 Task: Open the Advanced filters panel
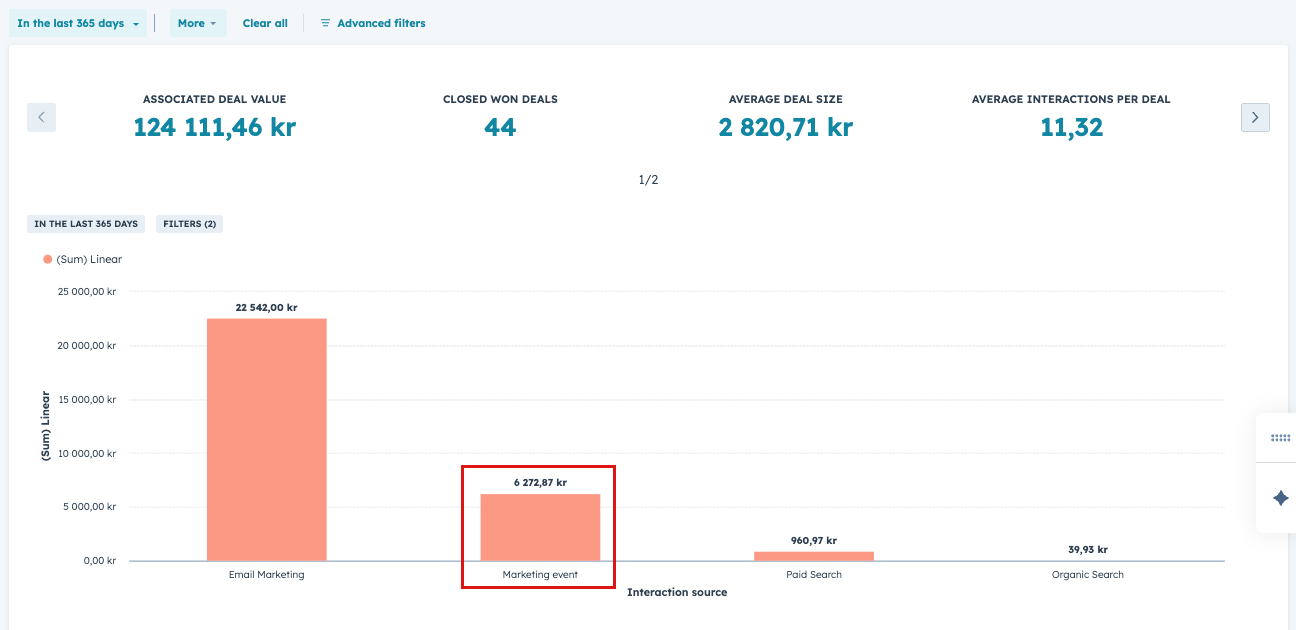tap(381, 22)
